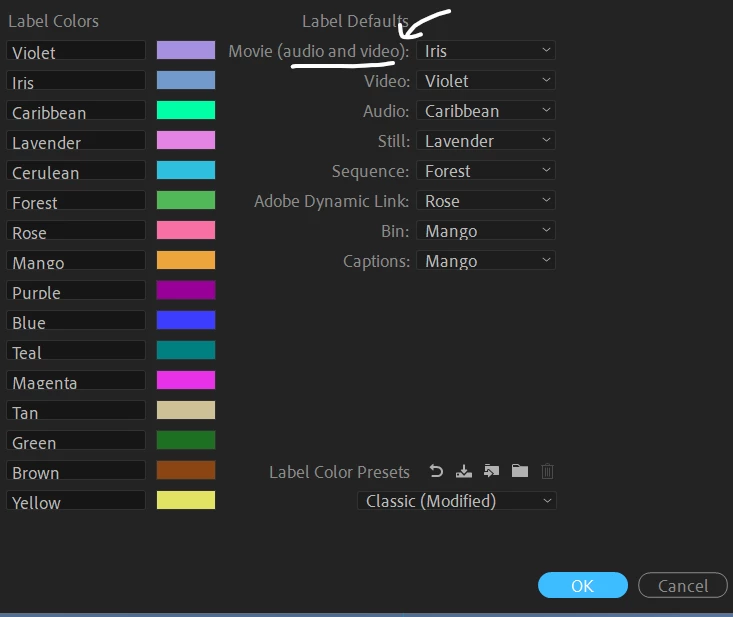Click the import label preset icon
This screenshot has width=733, height=617.
point(491,471)
